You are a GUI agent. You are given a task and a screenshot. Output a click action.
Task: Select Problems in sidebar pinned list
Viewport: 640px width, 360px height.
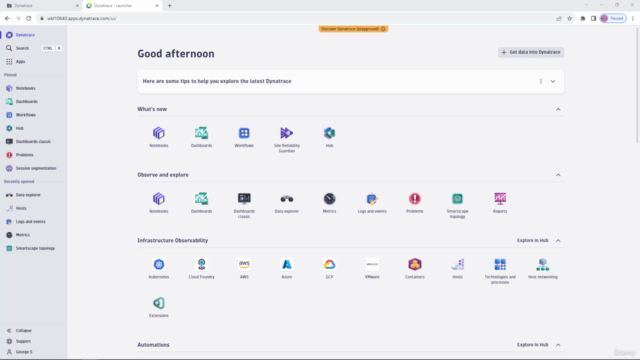[x=33, y=155]
